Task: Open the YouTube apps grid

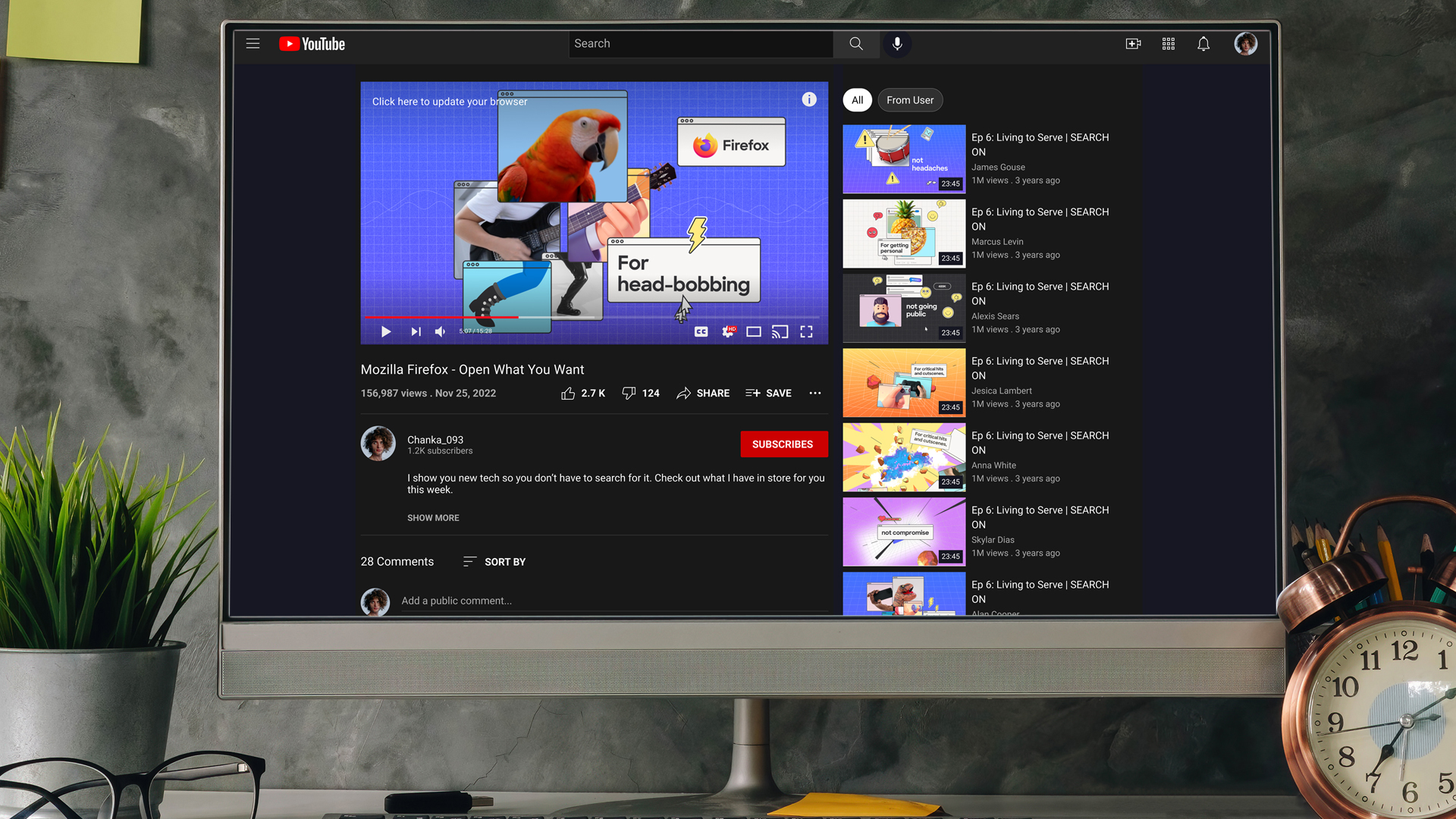Action: point(1169,44)
